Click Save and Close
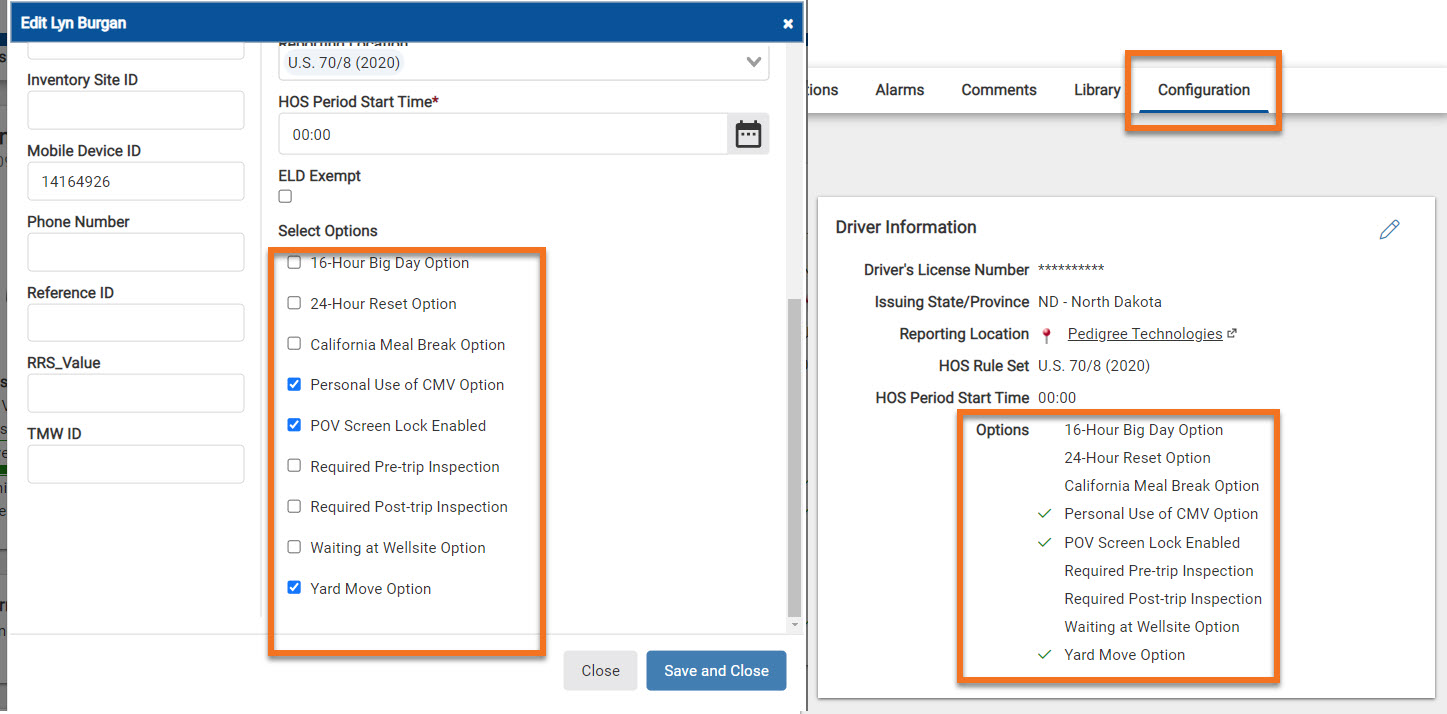Viewport: 1447px width, 714px height. [716, 671]
